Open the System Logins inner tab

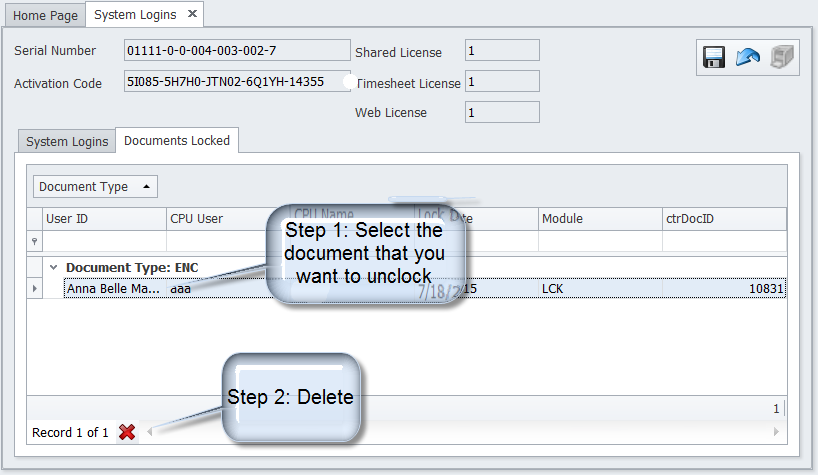(67, 142)
